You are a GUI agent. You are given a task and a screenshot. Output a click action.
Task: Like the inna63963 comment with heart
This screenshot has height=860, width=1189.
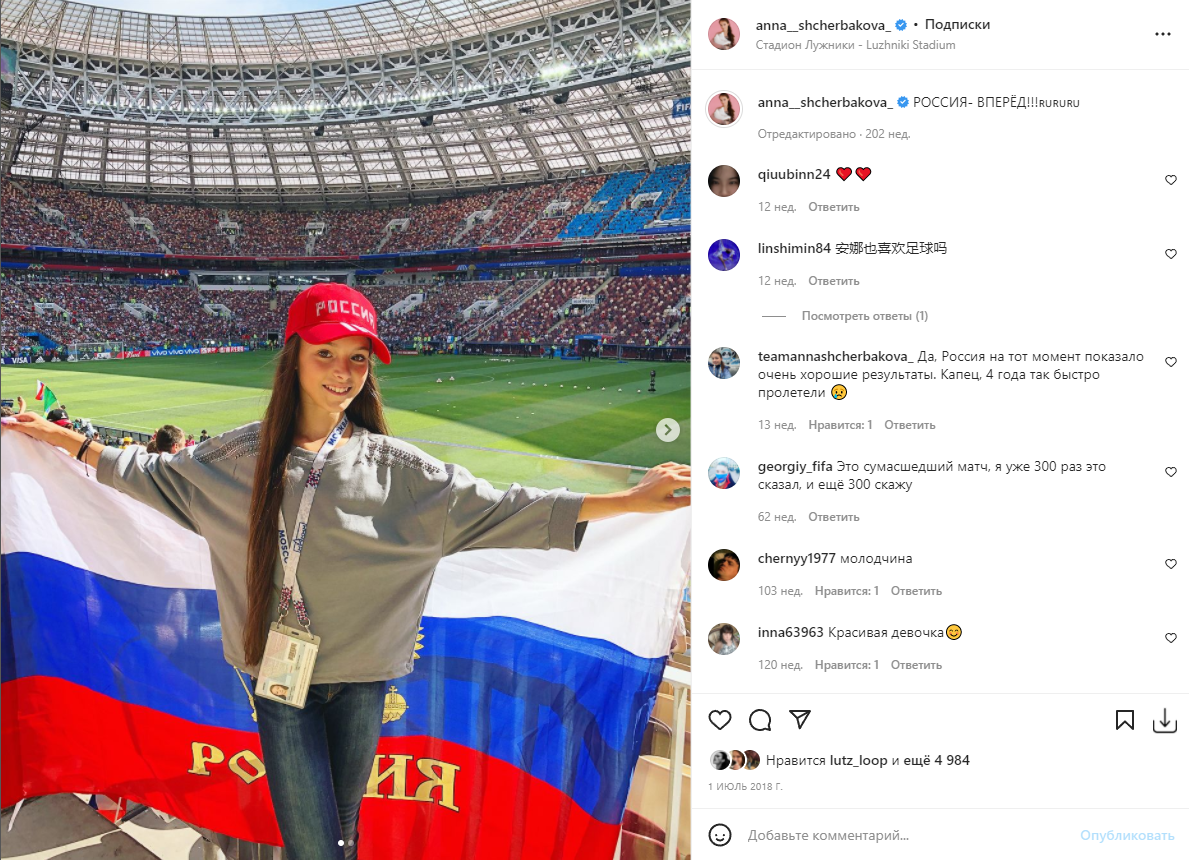coord(1171,638)
